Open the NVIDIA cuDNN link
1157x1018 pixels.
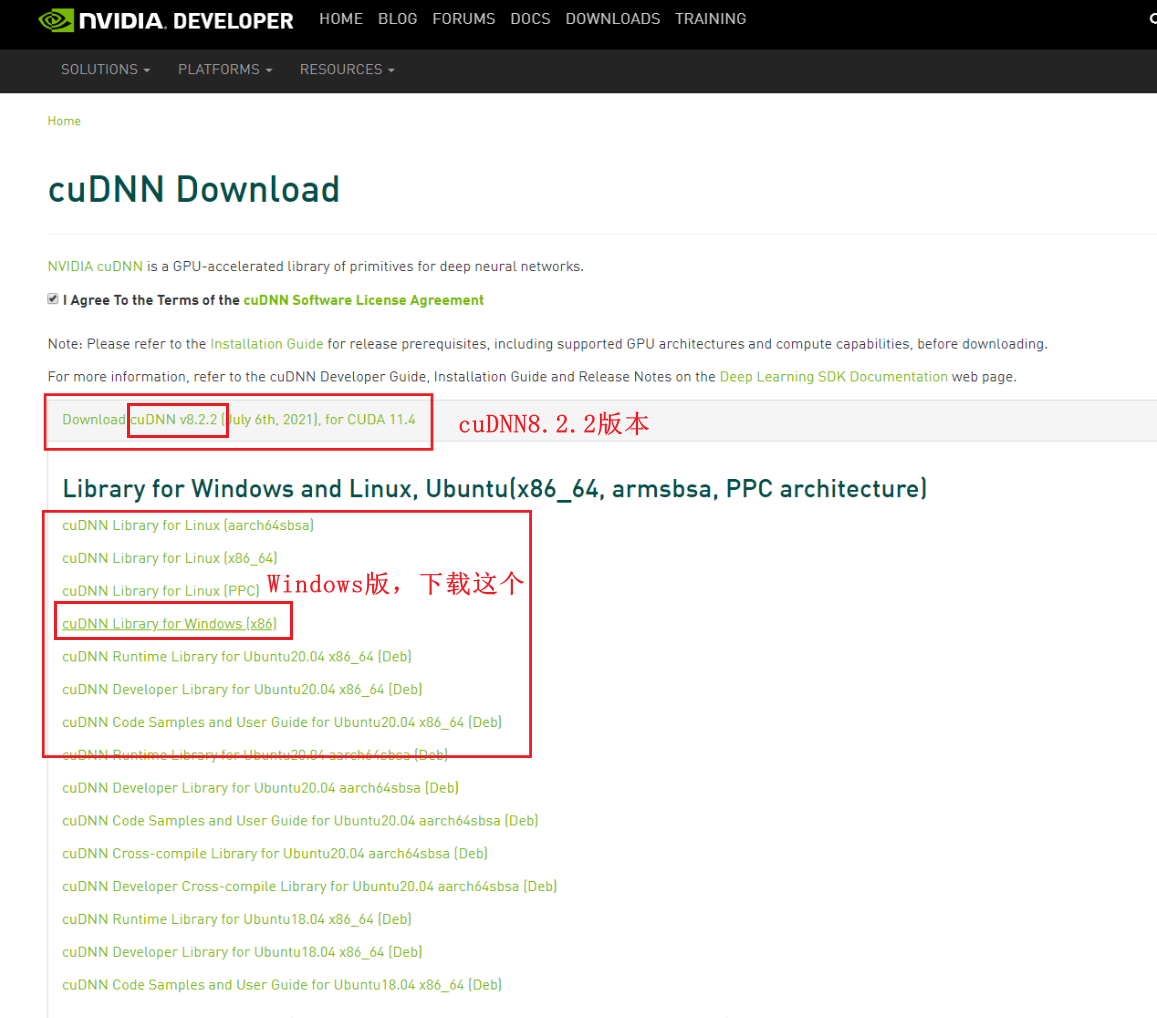95,266
